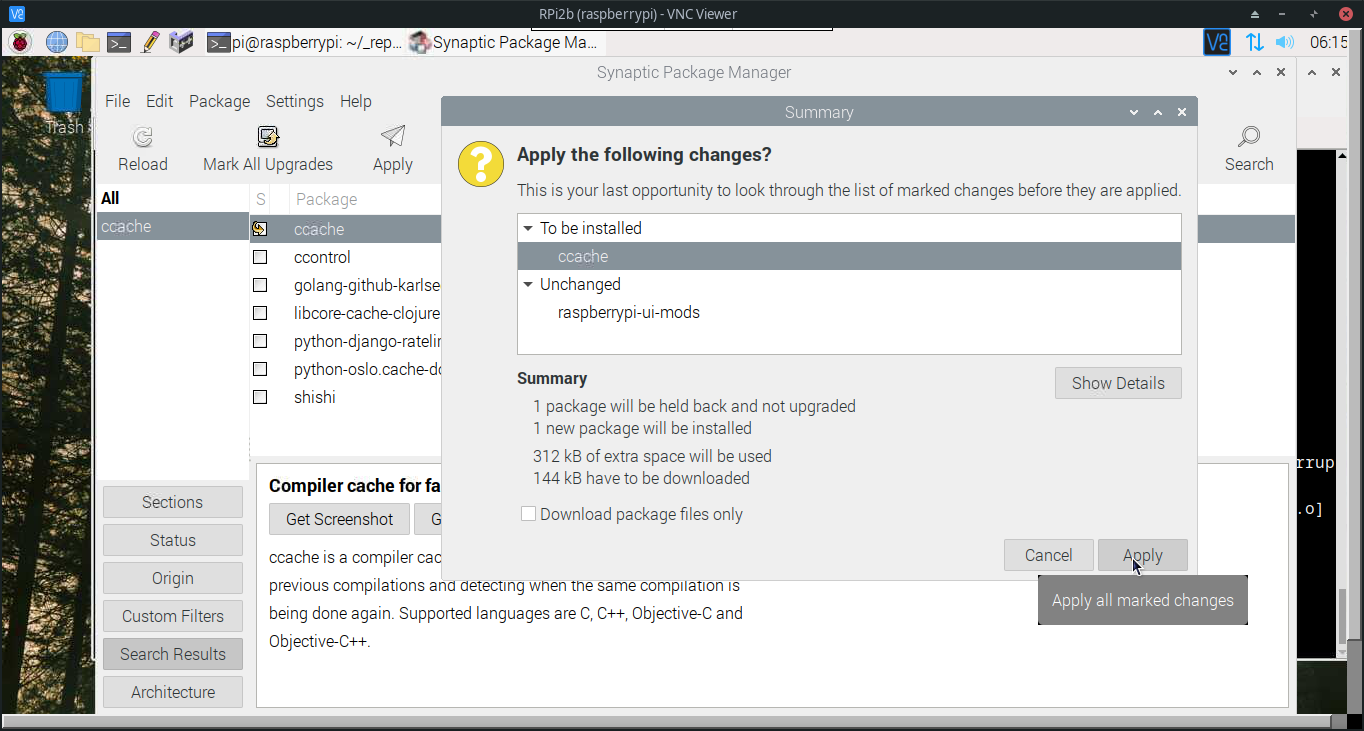The width and height of the screenshot is (1364, 731).
Task: Open the network arrows tray icon
Action: point(1254,42)
